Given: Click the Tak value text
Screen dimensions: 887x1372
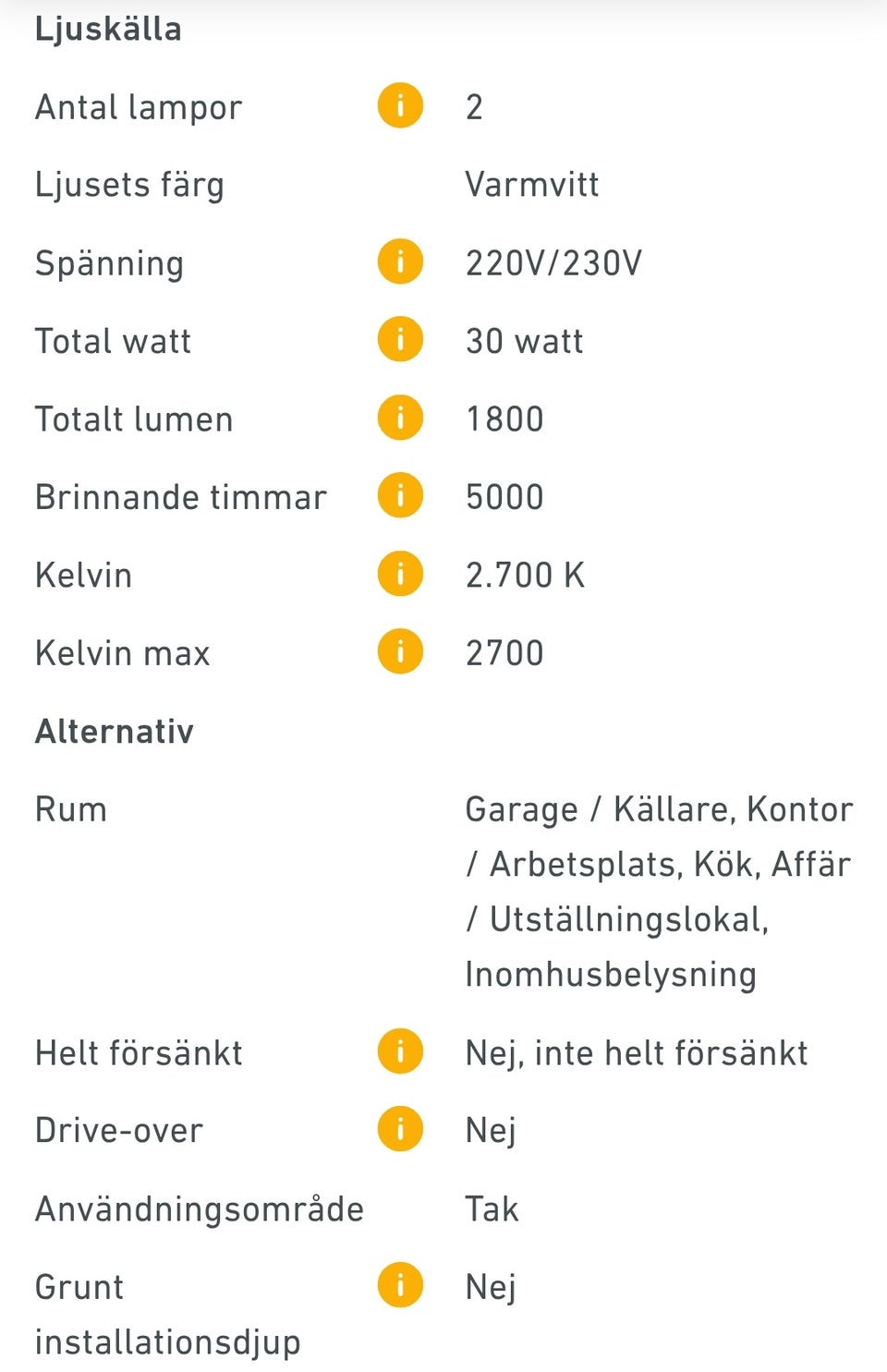Looking at the screenshot, I should [x=491, y=1208].
